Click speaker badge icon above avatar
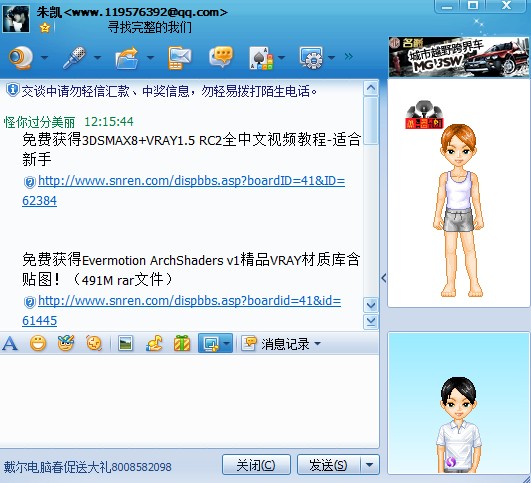 point(424,114)
